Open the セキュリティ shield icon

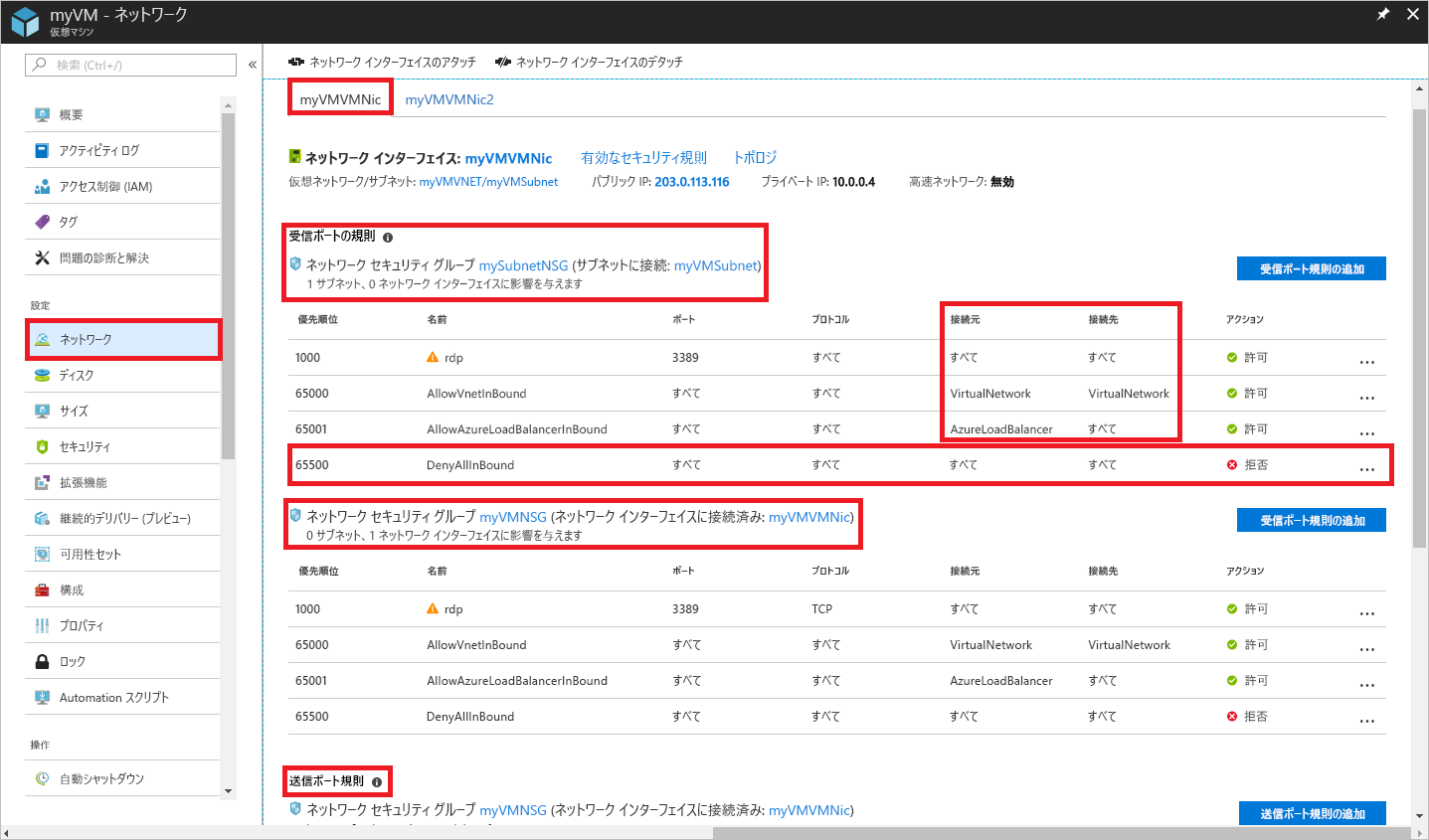pyautogui.click(x=42, y=446)
